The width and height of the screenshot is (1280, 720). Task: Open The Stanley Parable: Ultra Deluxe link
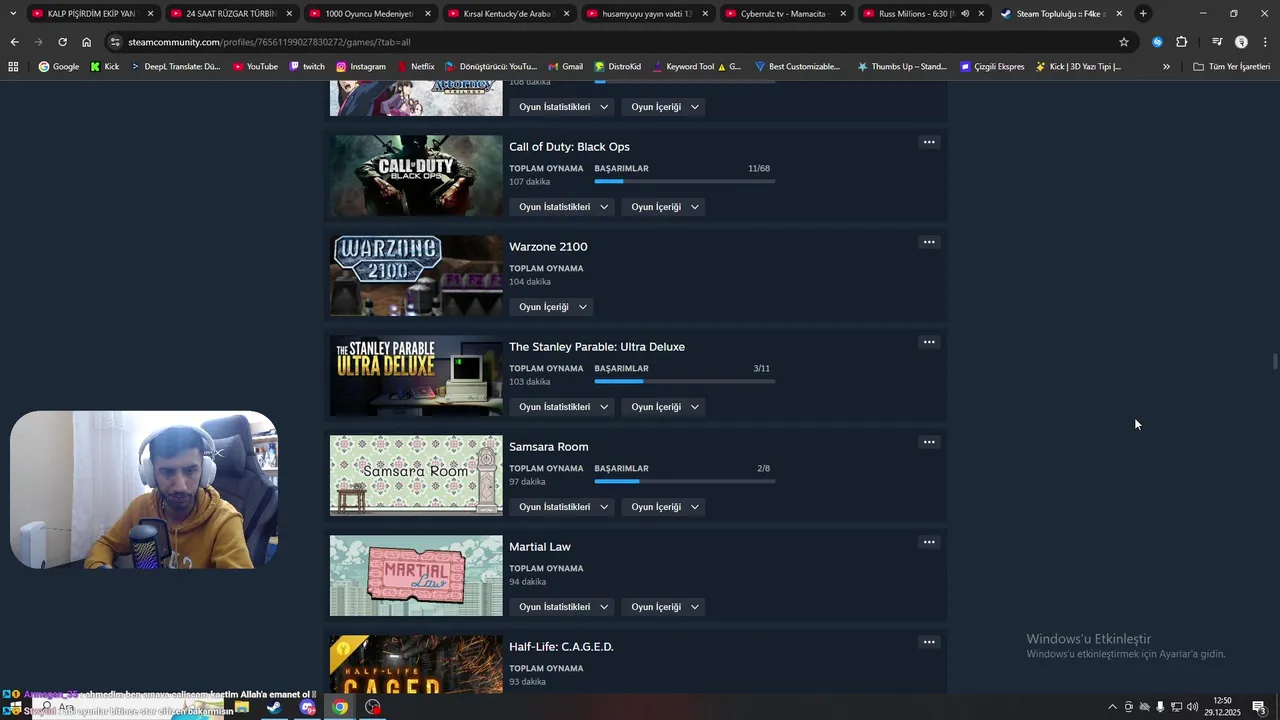coord(597,347)
